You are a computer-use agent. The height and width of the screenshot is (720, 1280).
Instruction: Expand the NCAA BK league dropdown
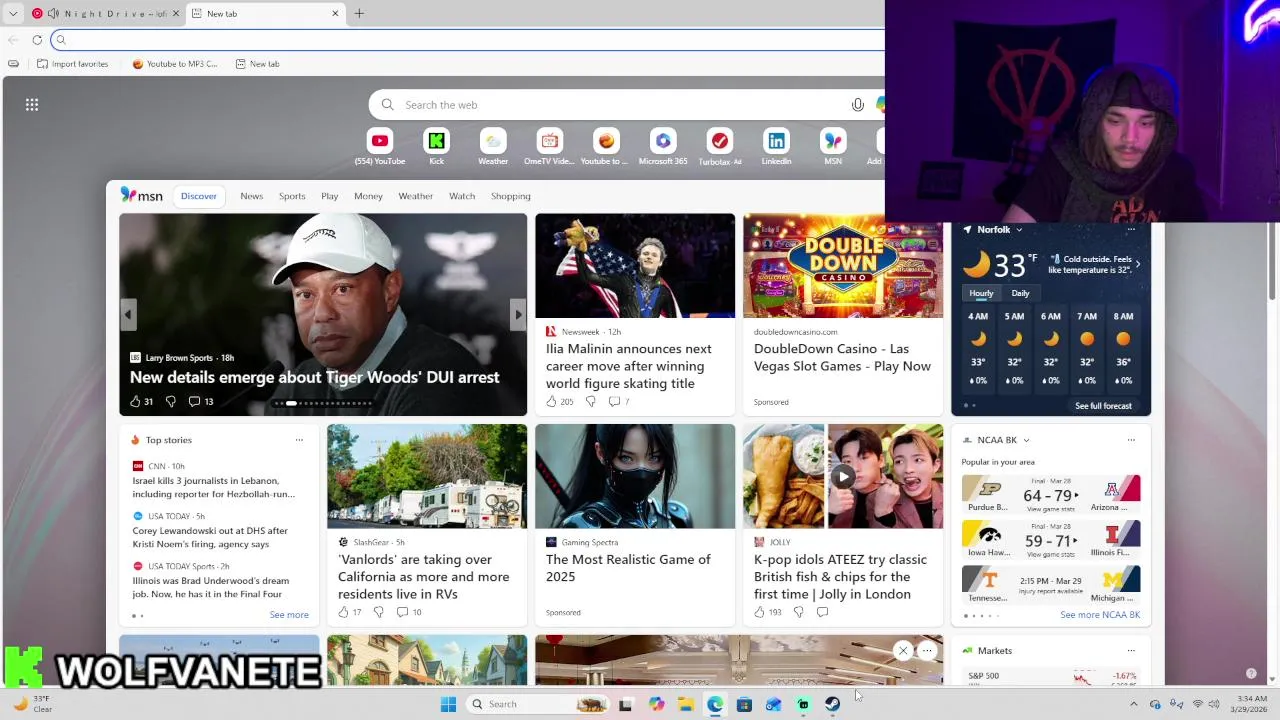click(x=1026, y=440)
